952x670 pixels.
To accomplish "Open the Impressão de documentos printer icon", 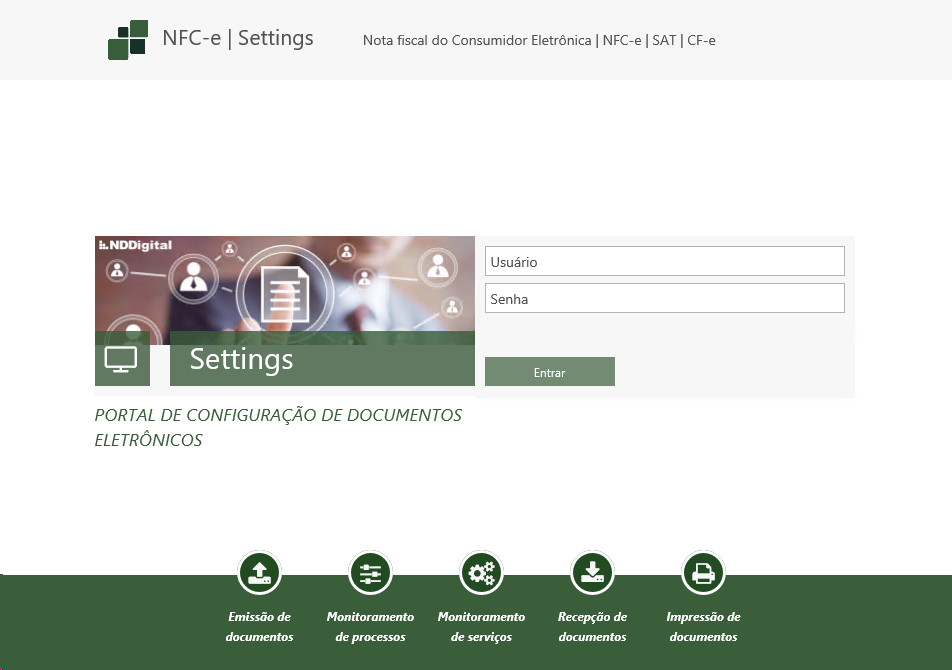I will 703,574.
